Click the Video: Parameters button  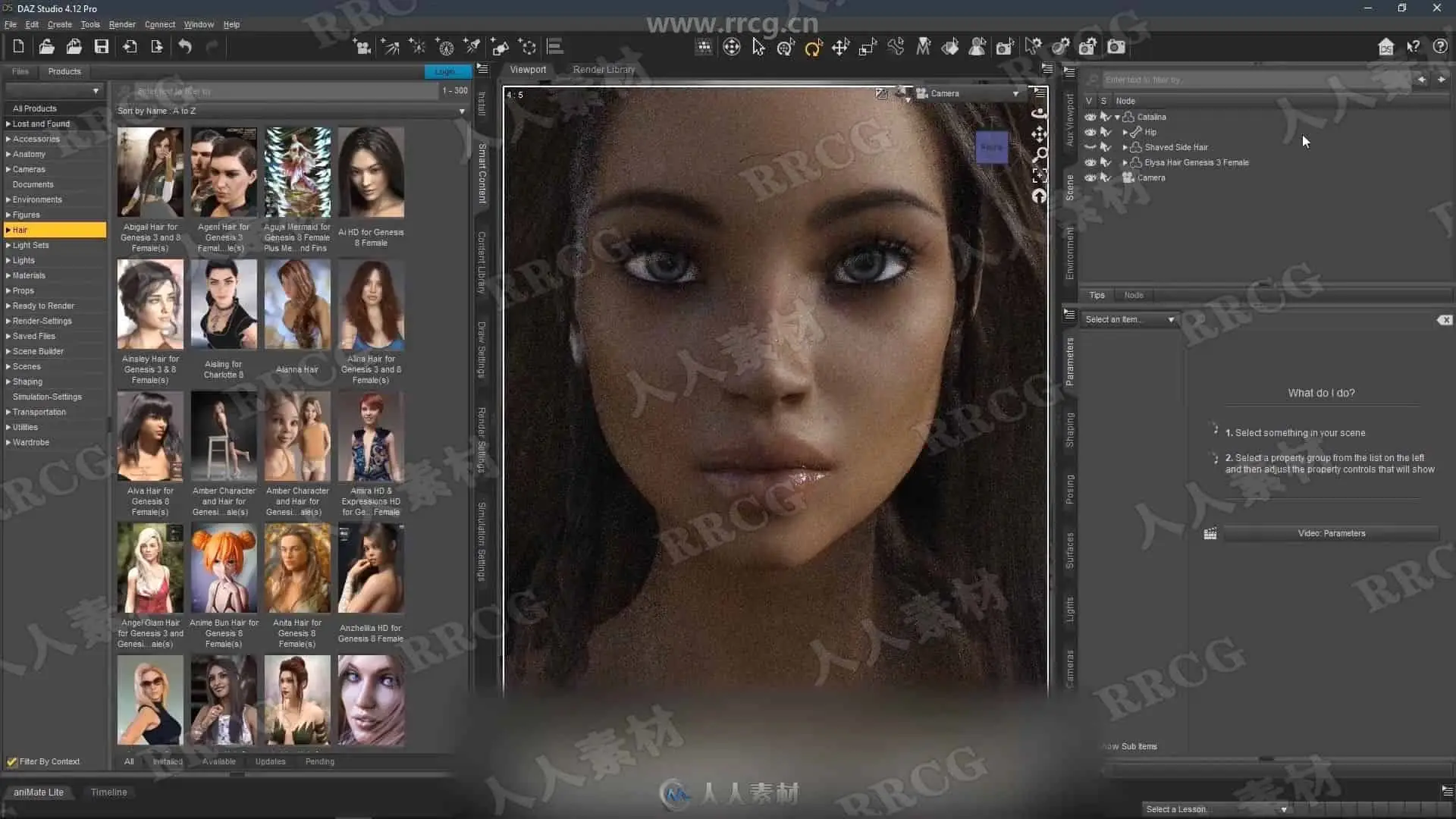pyautogui.click(x=1331, y=533)
